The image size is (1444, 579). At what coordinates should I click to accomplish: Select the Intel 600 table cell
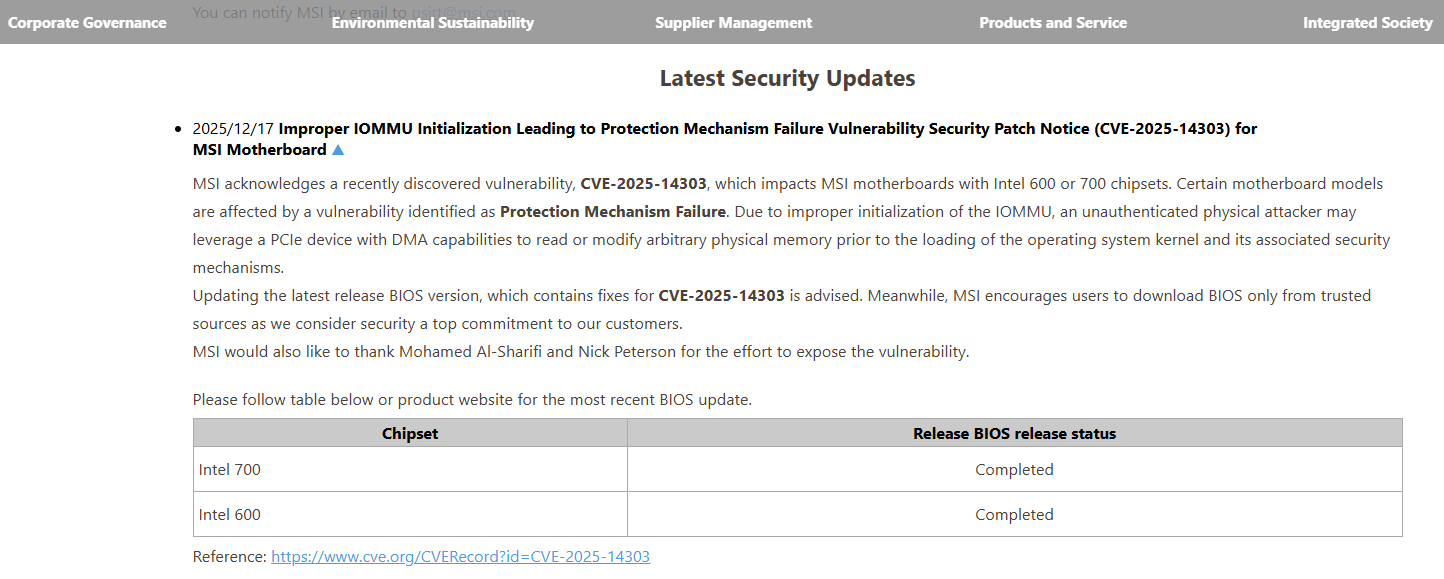point(230,515)
